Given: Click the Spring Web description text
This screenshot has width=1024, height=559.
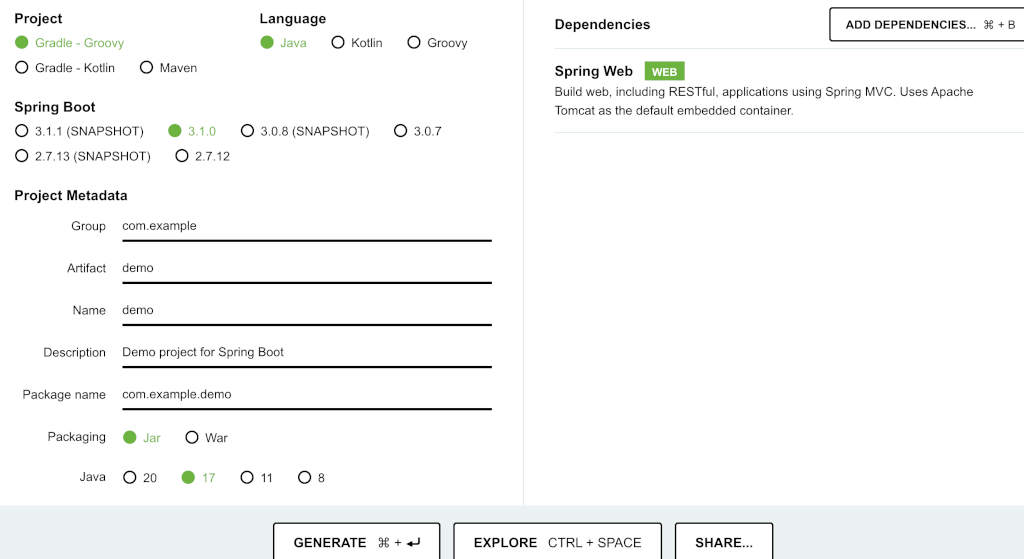Looking at the screenshot, I should [763, 101].
